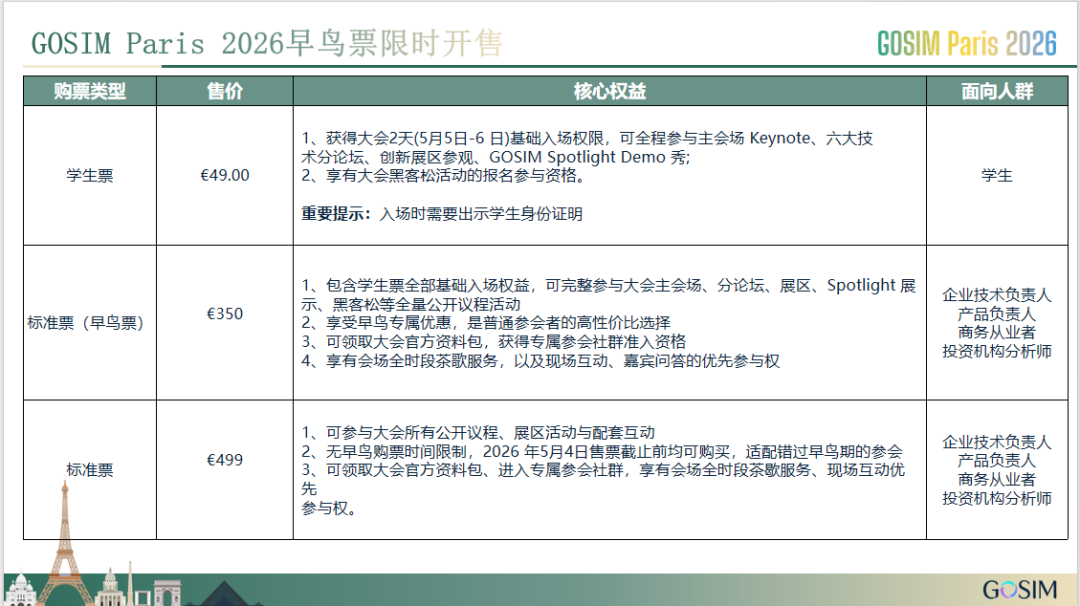Click the line mentioning "GOSIM Spotlight Demo 秀"
This screenshot has width=1080, height=606.
(x=496, y=157)
